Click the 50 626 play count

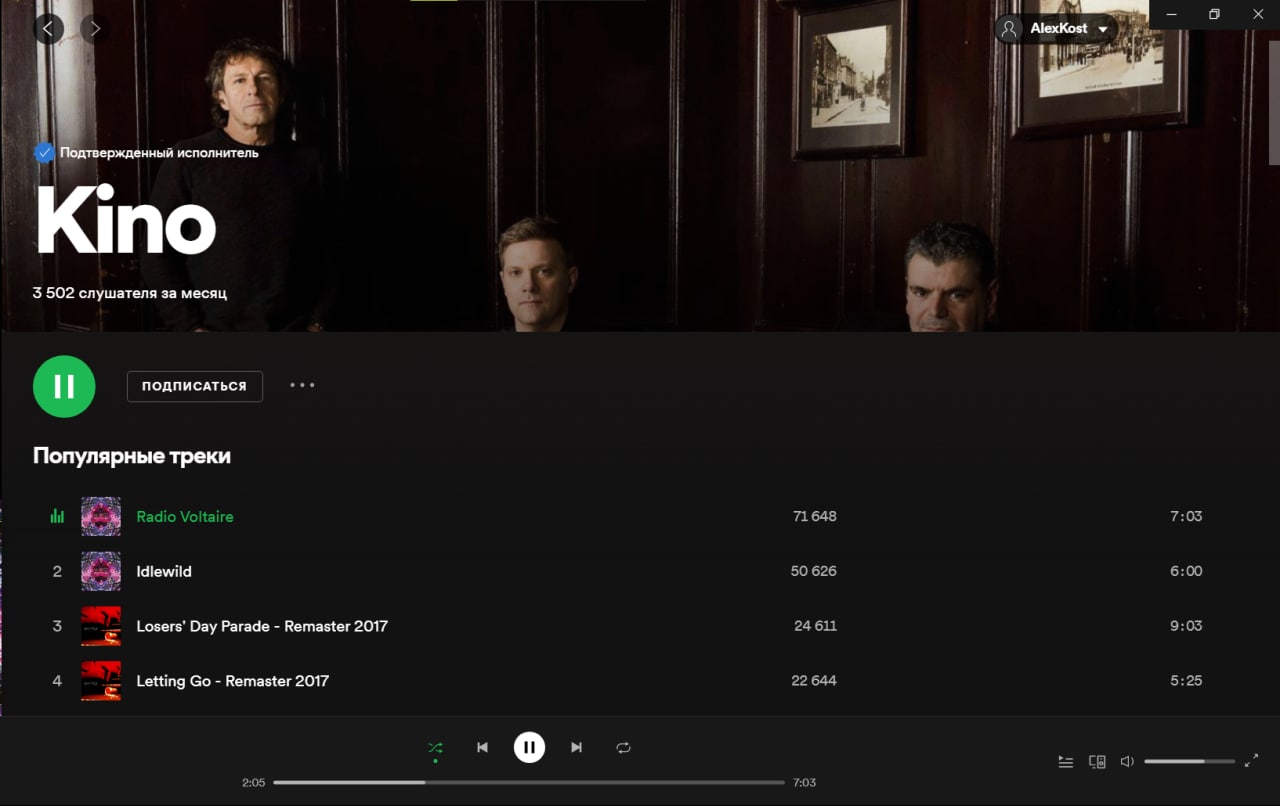pyautogui.click(x=814, y=571)
